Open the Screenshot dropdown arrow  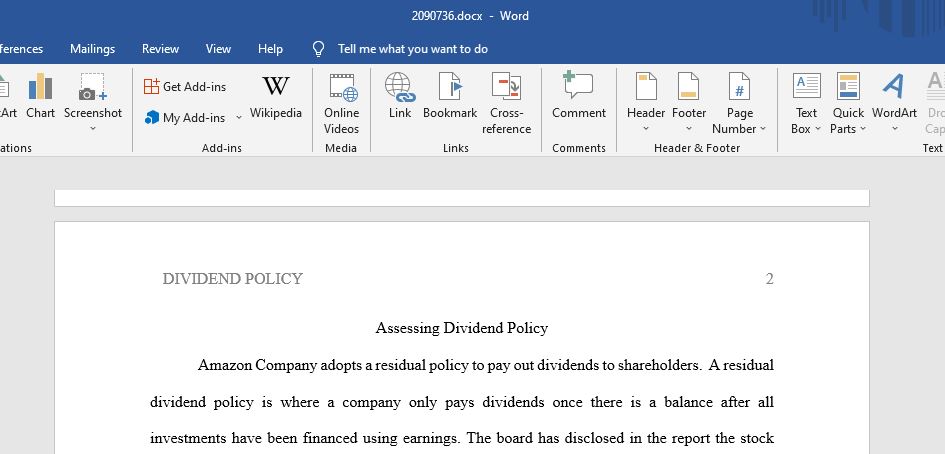coord(93,128)
